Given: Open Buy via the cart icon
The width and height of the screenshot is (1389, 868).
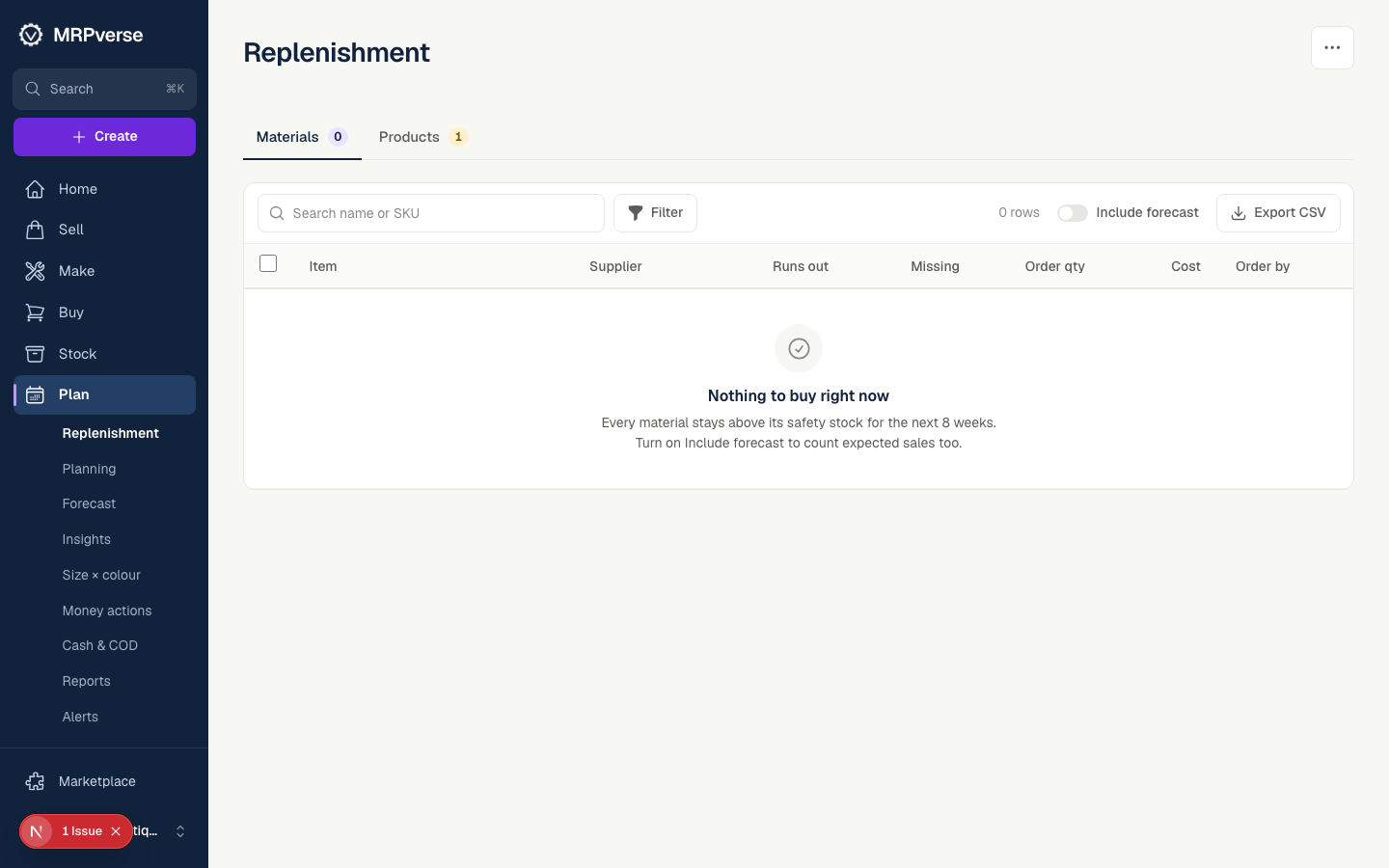Looking at the screenshot, I should (x=35, y=312).
